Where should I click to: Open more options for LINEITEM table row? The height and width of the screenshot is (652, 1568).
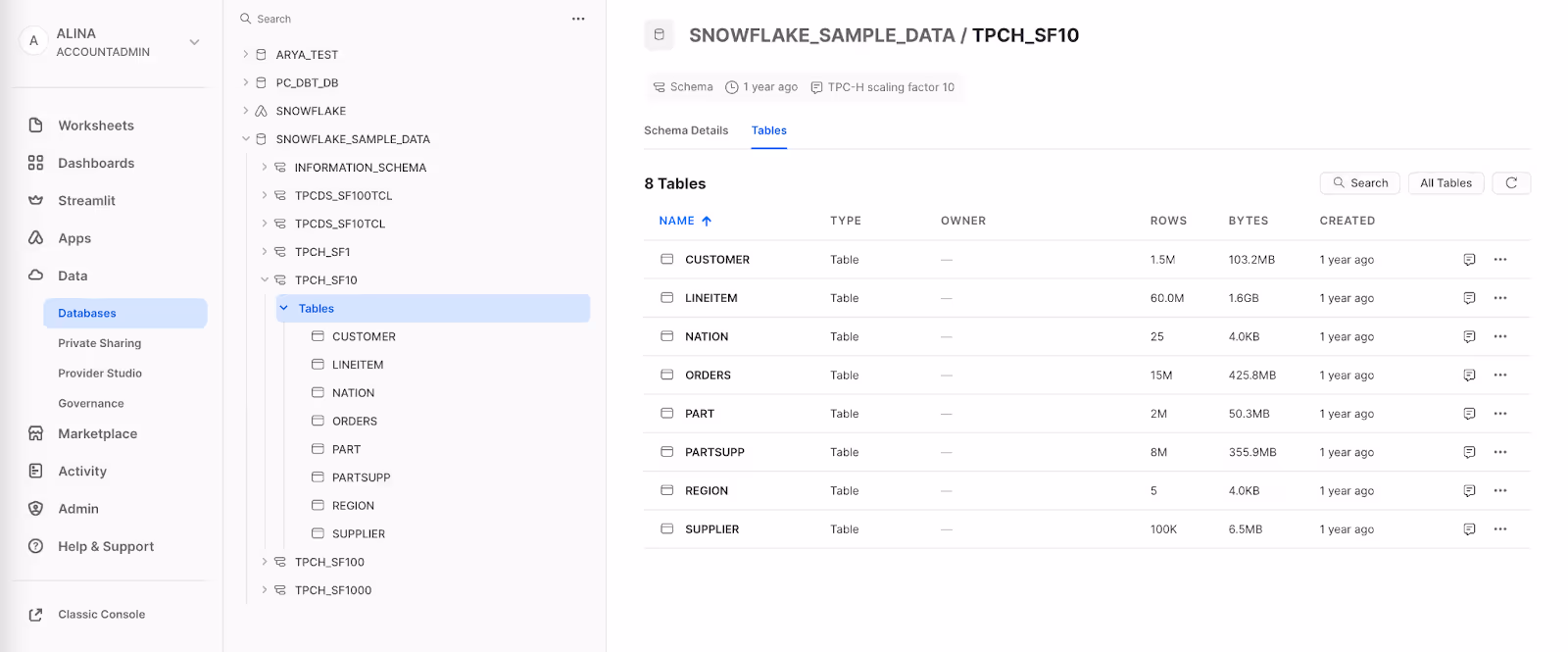pyautogui.click(x=1500, y=298)
